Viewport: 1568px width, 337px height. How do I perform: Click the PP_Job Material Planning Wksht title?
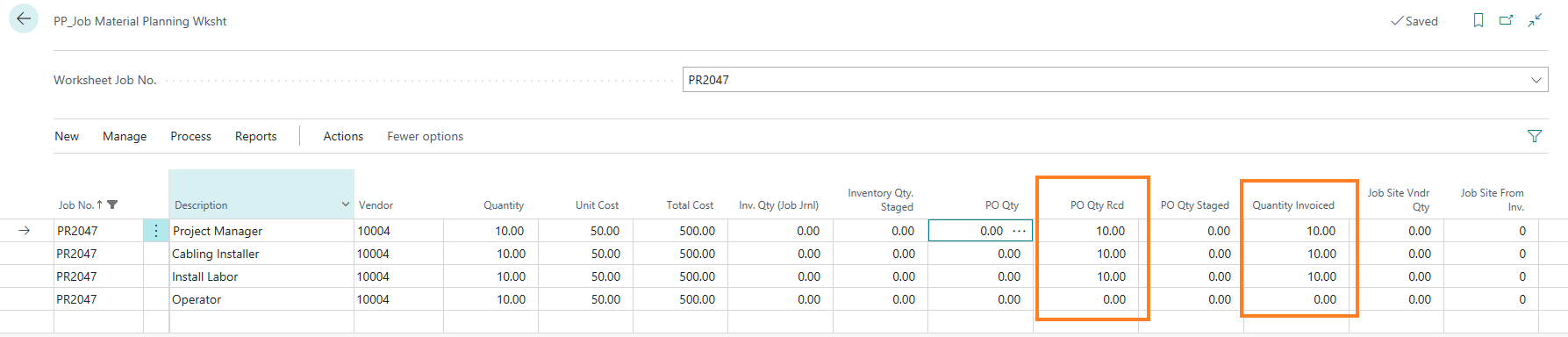pos(140,21)
